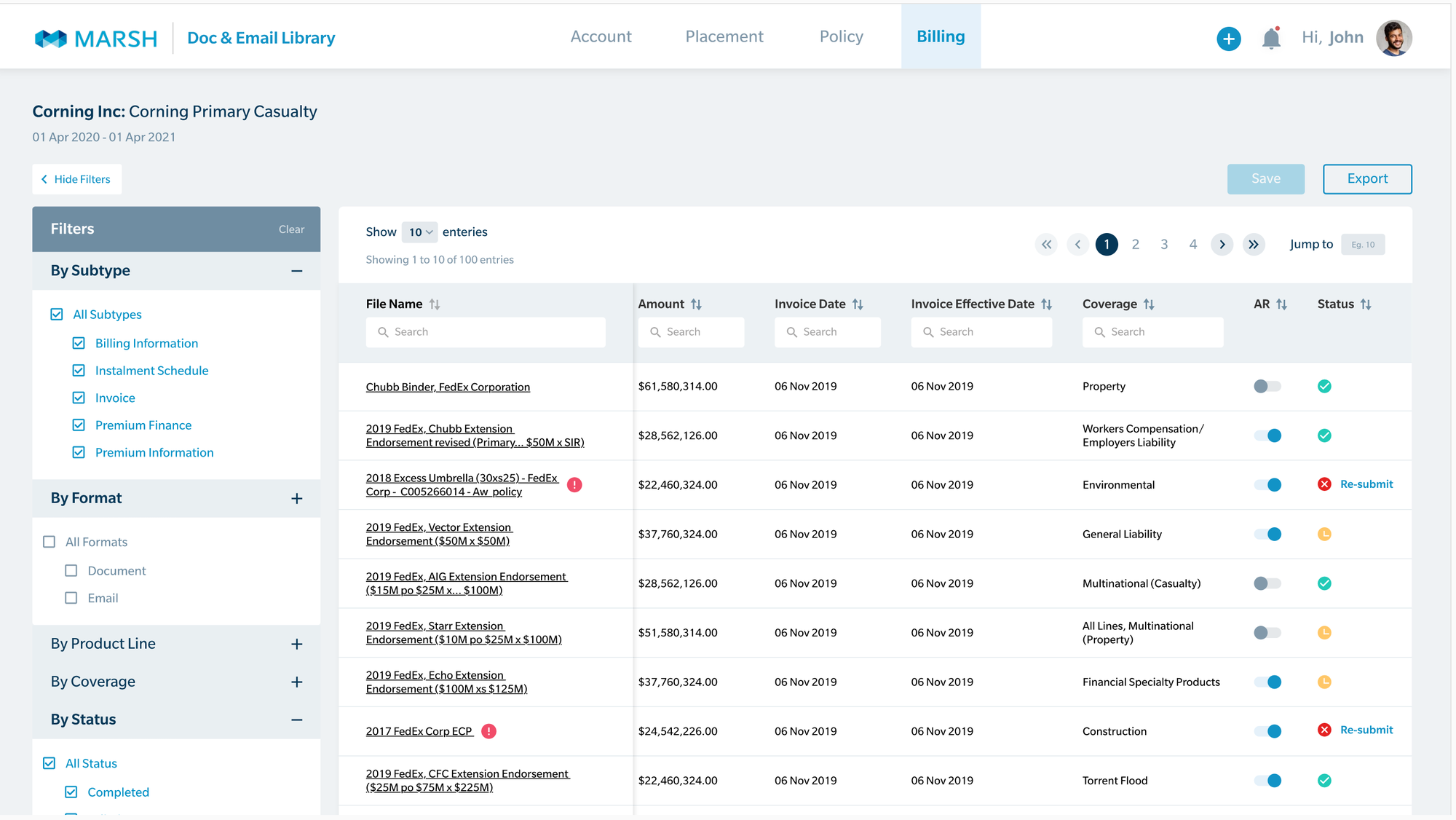Click green status icon on Torrent Flood row

1324,781
